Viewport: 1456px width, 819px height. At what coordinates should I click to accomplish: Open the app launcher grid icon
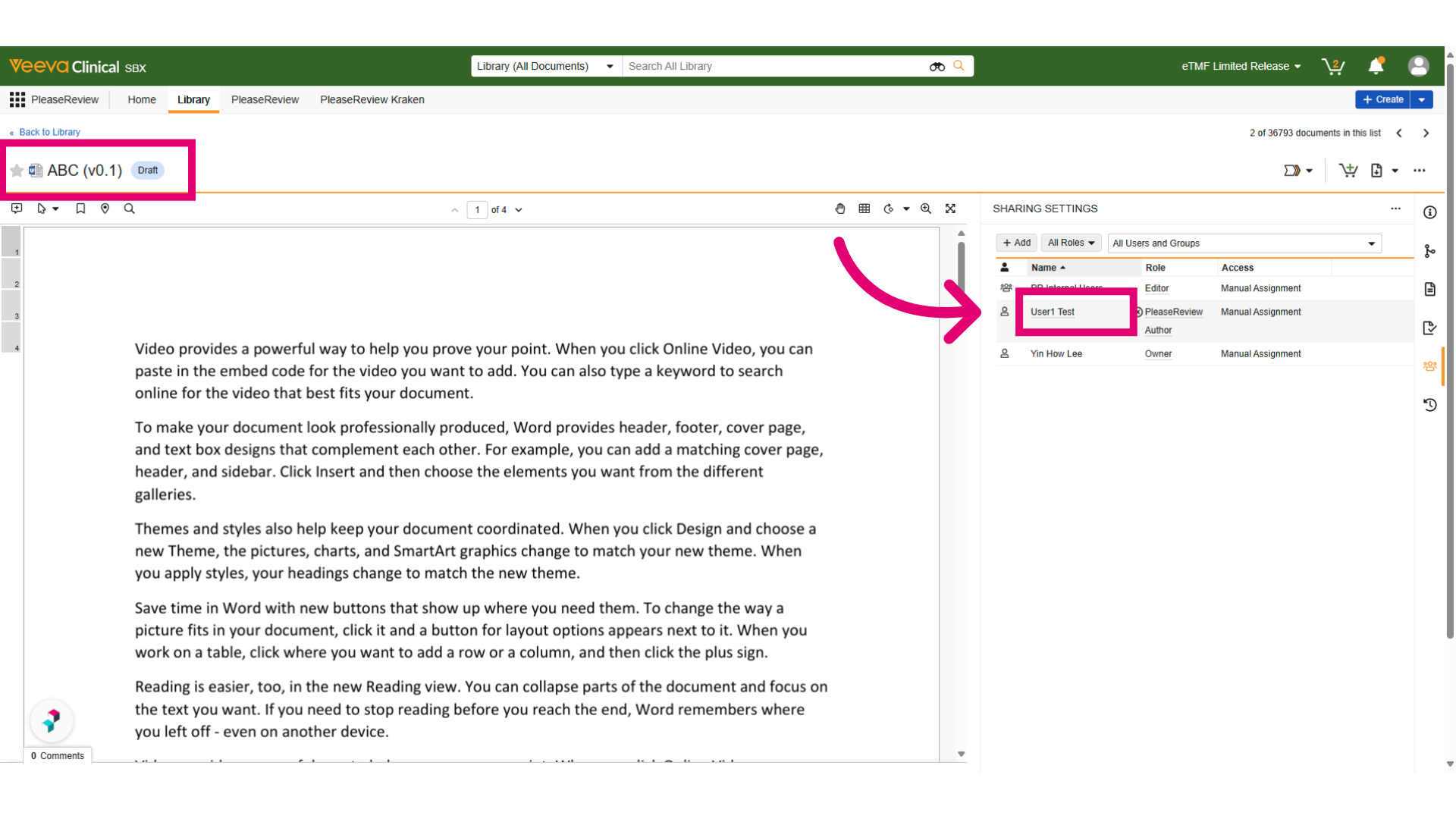tap(17, 99)
